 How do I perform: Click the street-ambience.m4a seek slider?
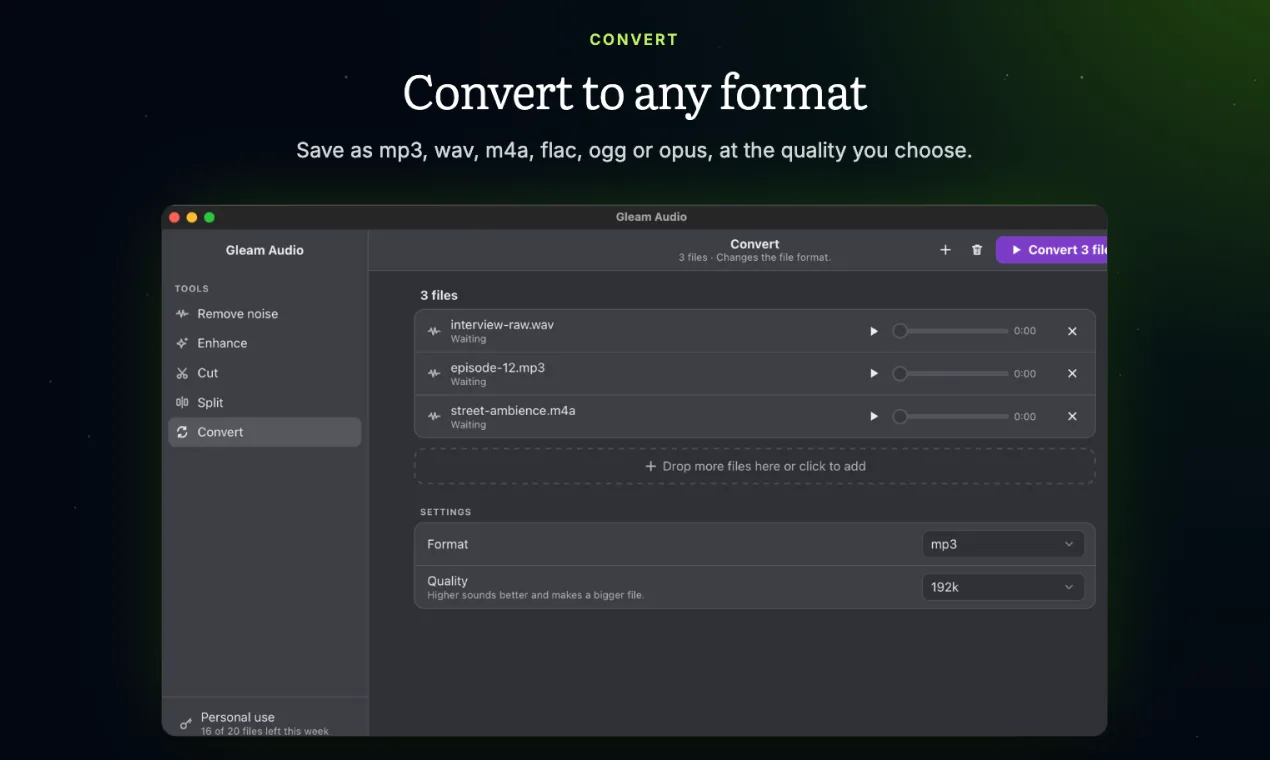coord(950,417)
